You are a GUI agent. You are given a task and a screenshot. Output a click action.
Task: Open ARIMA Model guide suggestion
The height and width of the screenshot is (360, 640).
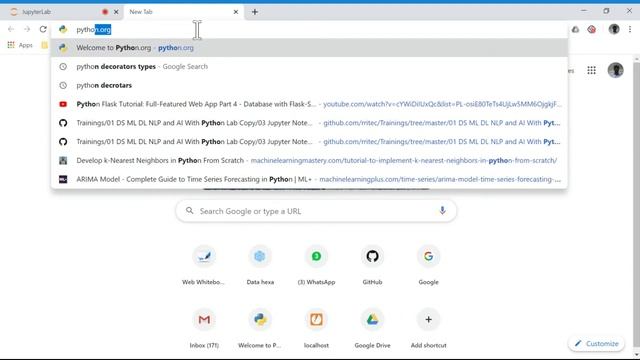[309, 179]
